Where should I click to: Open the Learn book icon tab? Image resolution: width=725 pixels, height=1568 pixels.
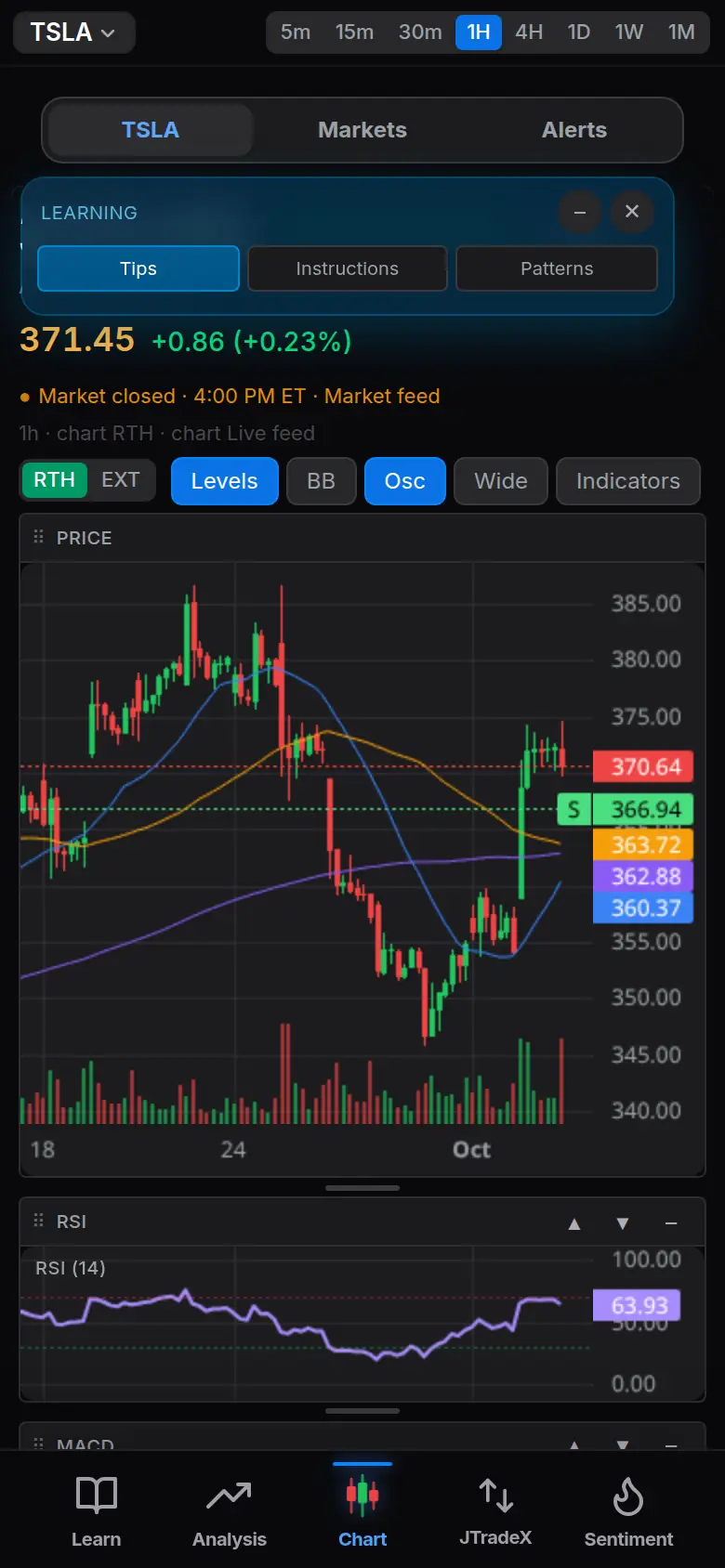[x=97, y=1510]
